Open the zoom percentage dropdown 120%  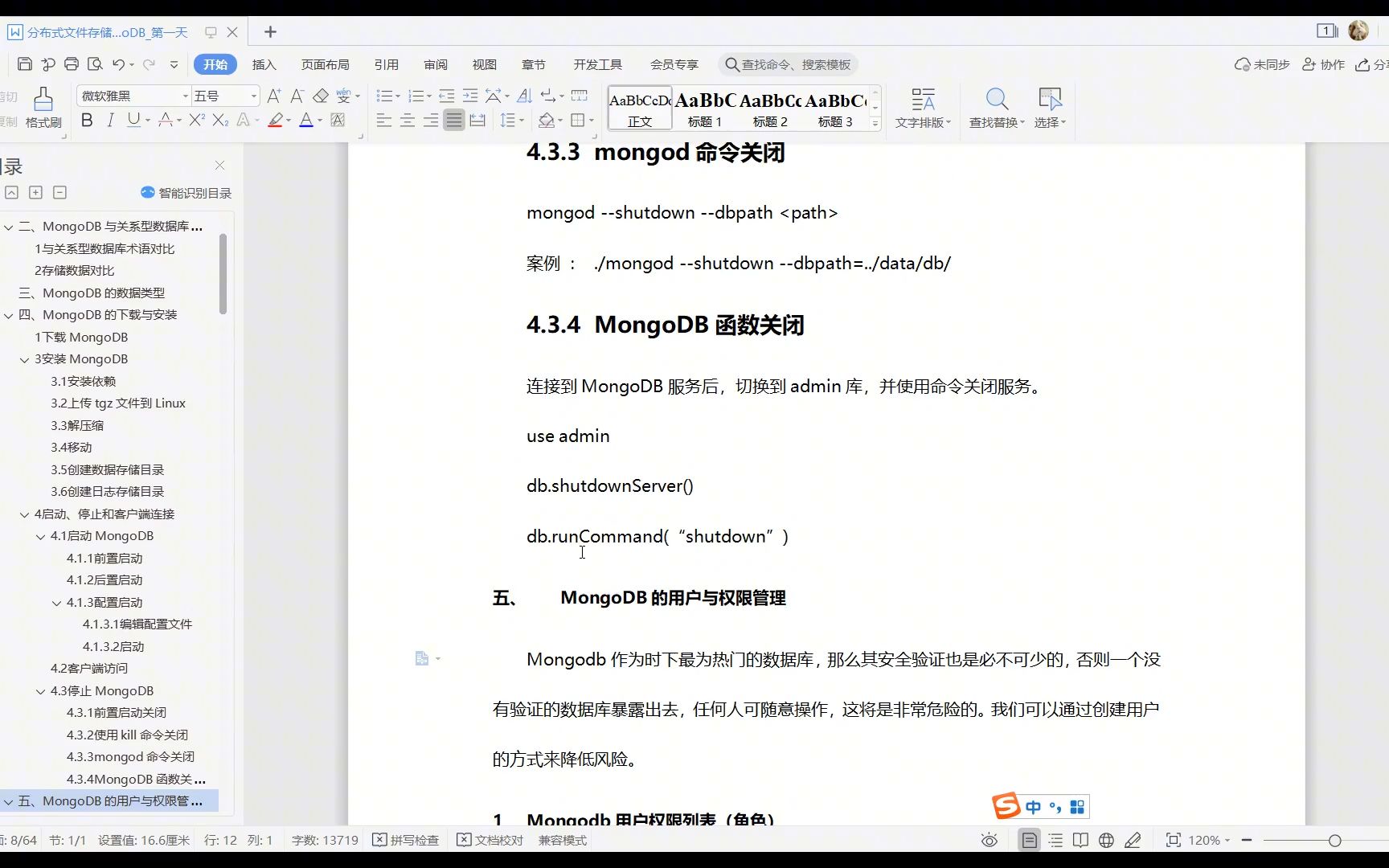(x=1209, y=841)
